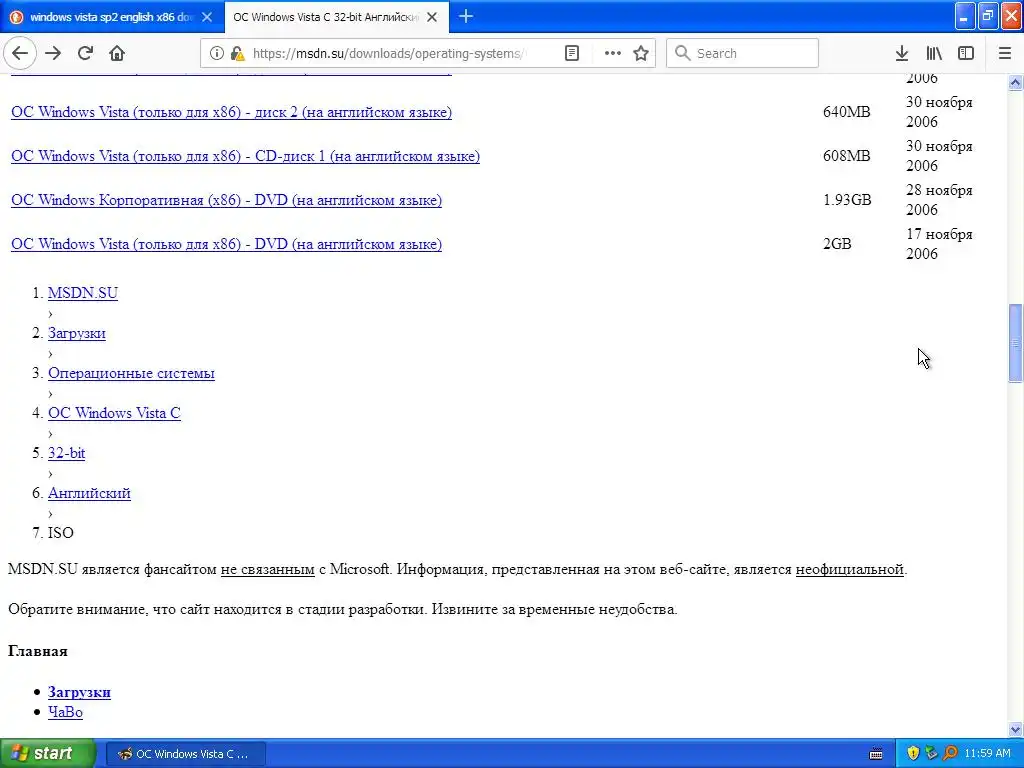This screenshot has width=1024, height=768.
Task: Open page actions three-dots menu
Action: click(x=613, y=54)
